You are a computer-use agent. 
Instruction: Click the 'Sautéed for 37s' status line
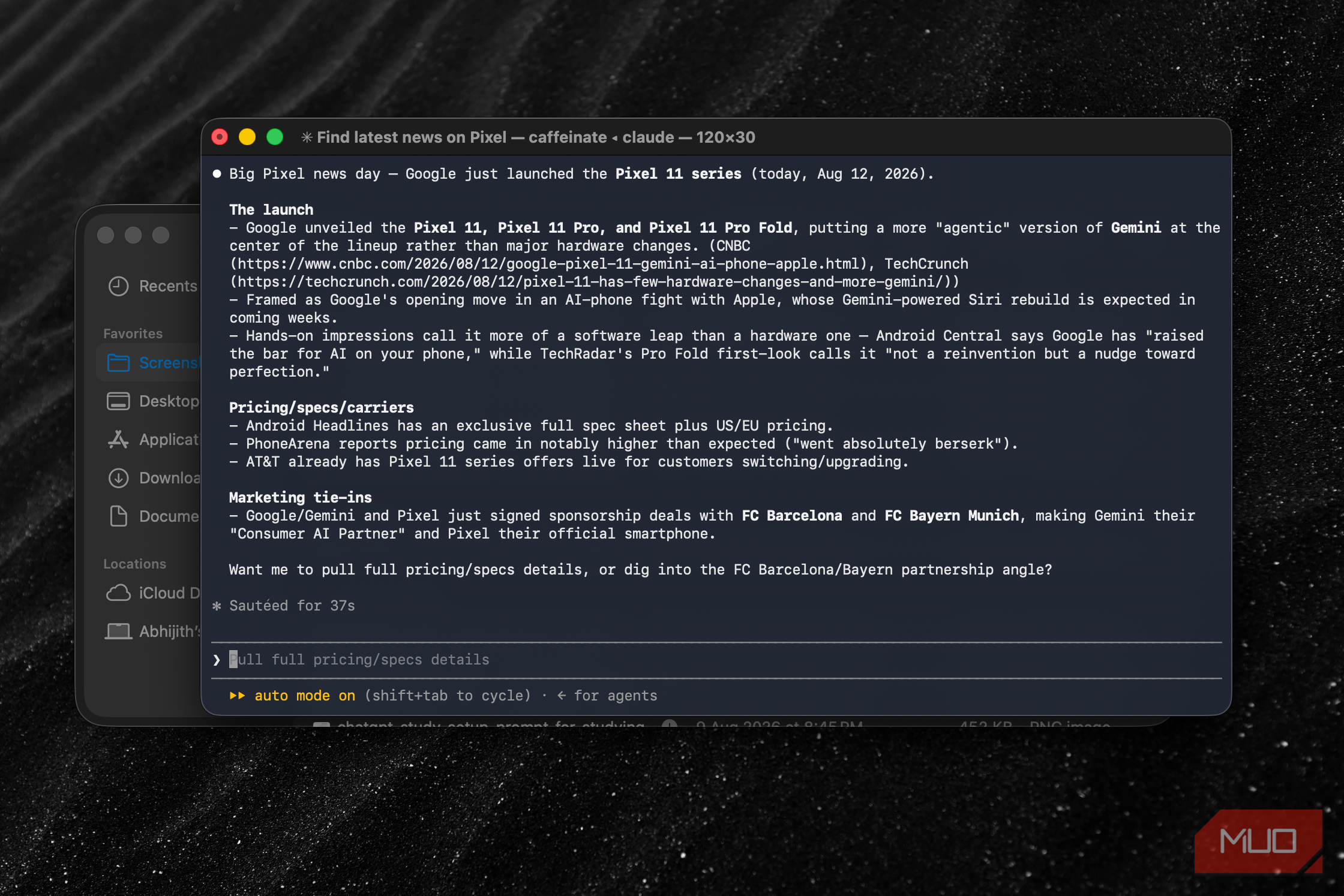point(292,606)
